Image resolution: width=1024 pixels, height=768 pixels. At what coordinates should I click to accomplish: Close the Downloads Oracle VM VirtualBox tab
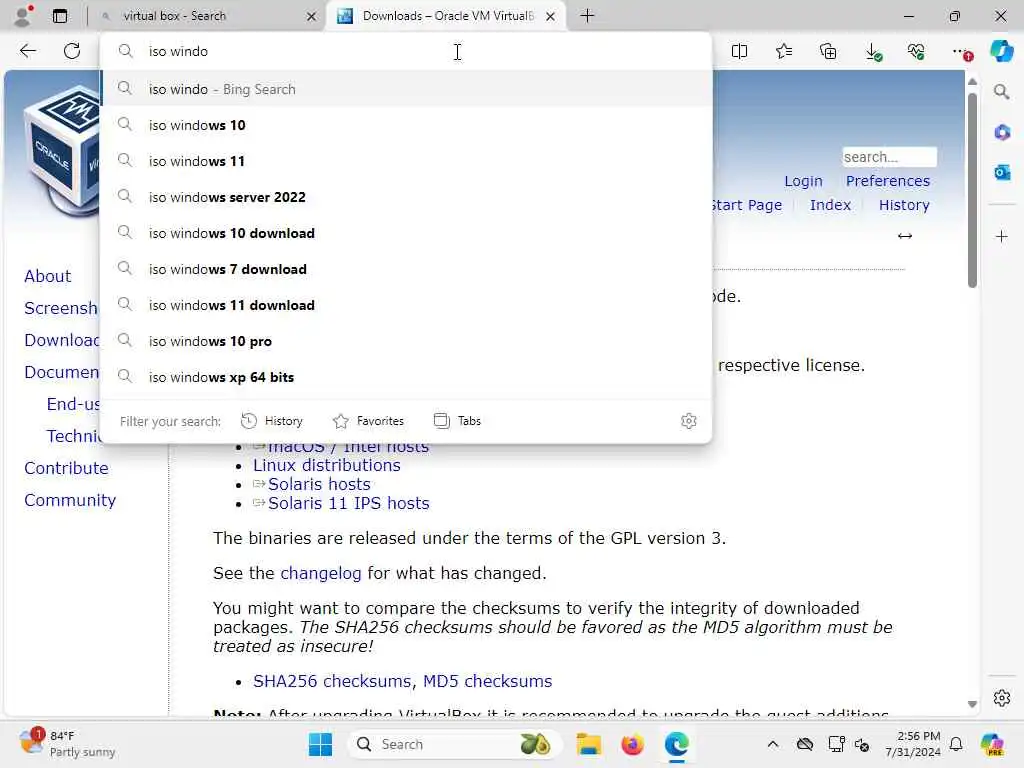[x=551, y=16]
